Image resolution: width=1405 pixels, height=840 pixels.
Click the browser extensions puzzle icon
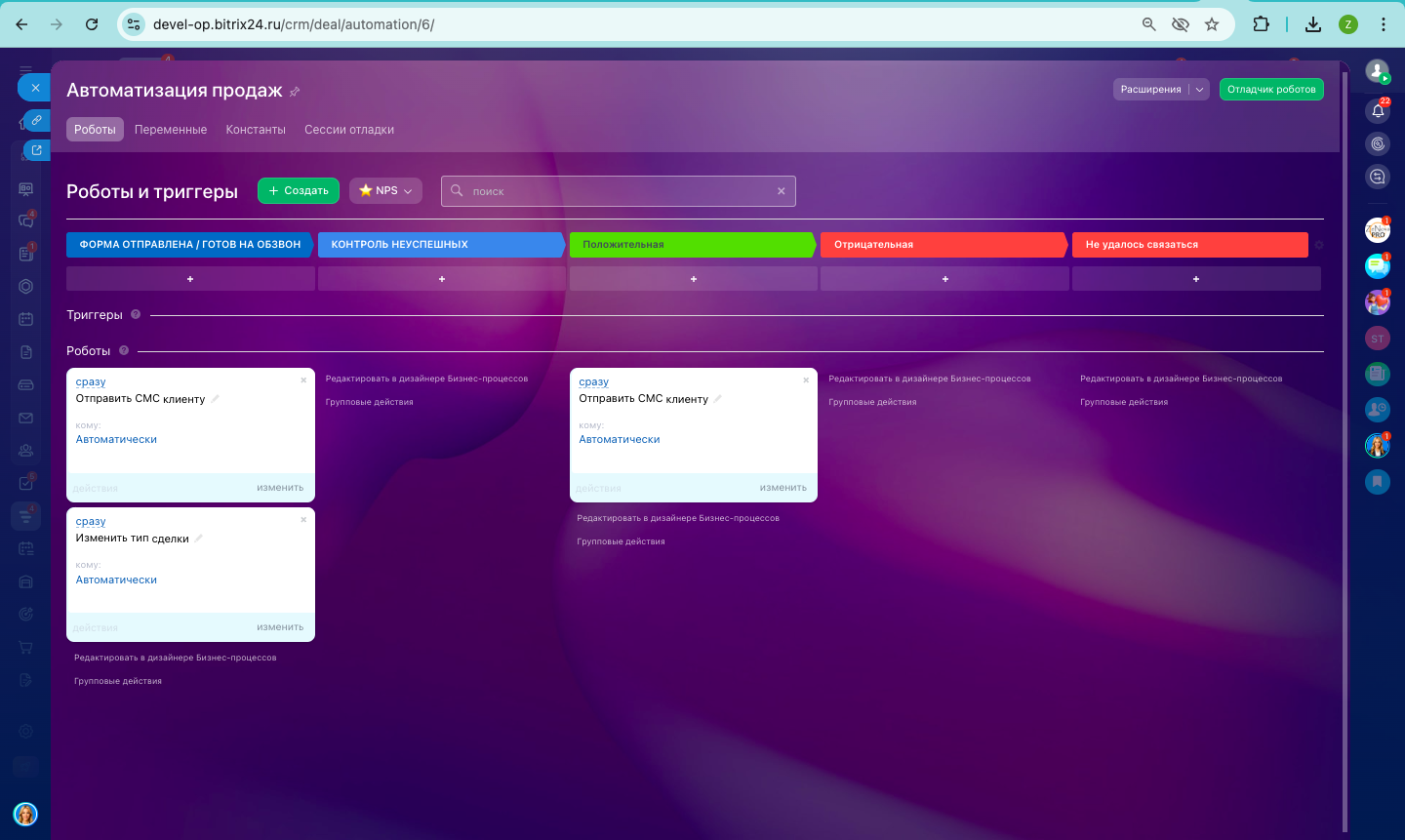tap(1262, 24)
